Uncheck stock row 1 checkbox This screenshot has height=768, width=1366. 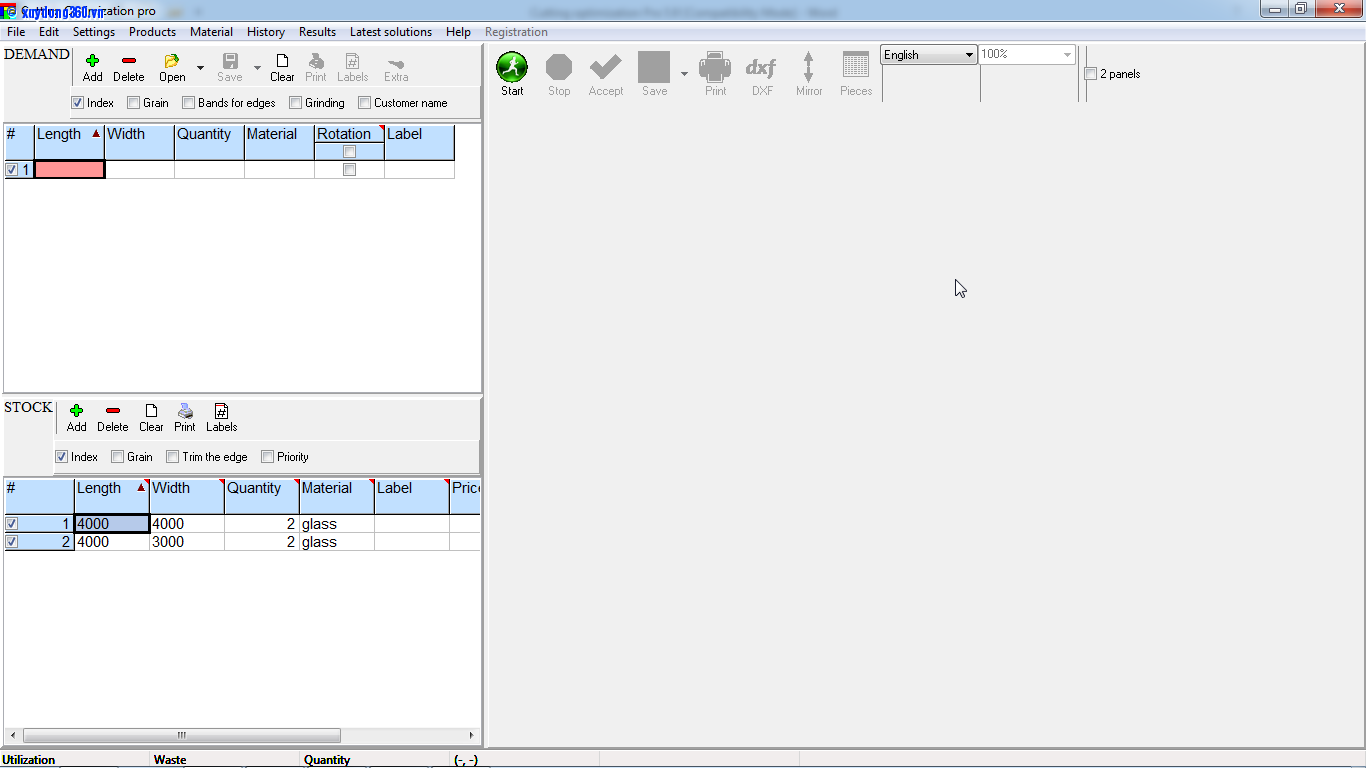[11, 524]
